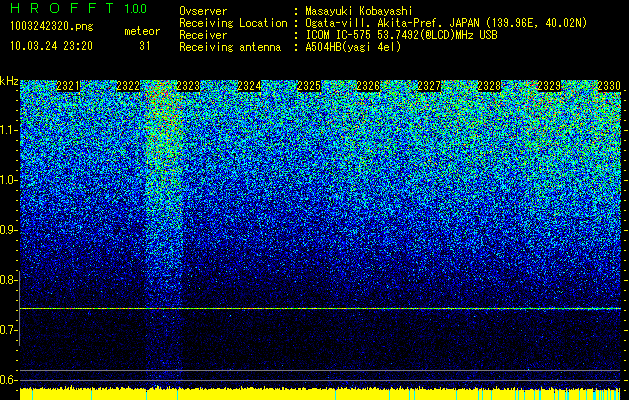Click the Receiving antenna label

(230, 47)
